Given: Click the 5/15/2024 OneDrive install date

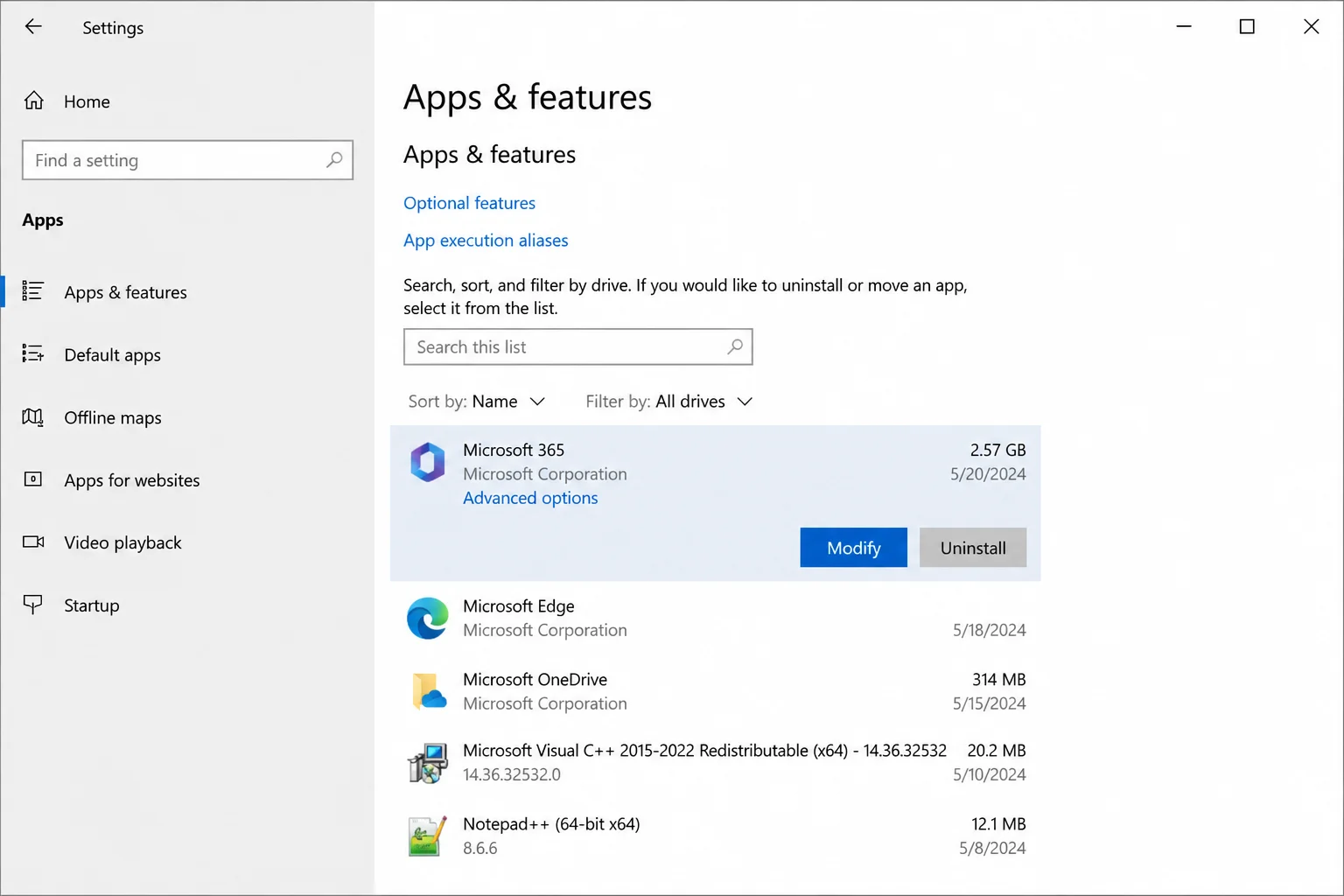Looking at the screenshot, I should [x=989, y=703].
